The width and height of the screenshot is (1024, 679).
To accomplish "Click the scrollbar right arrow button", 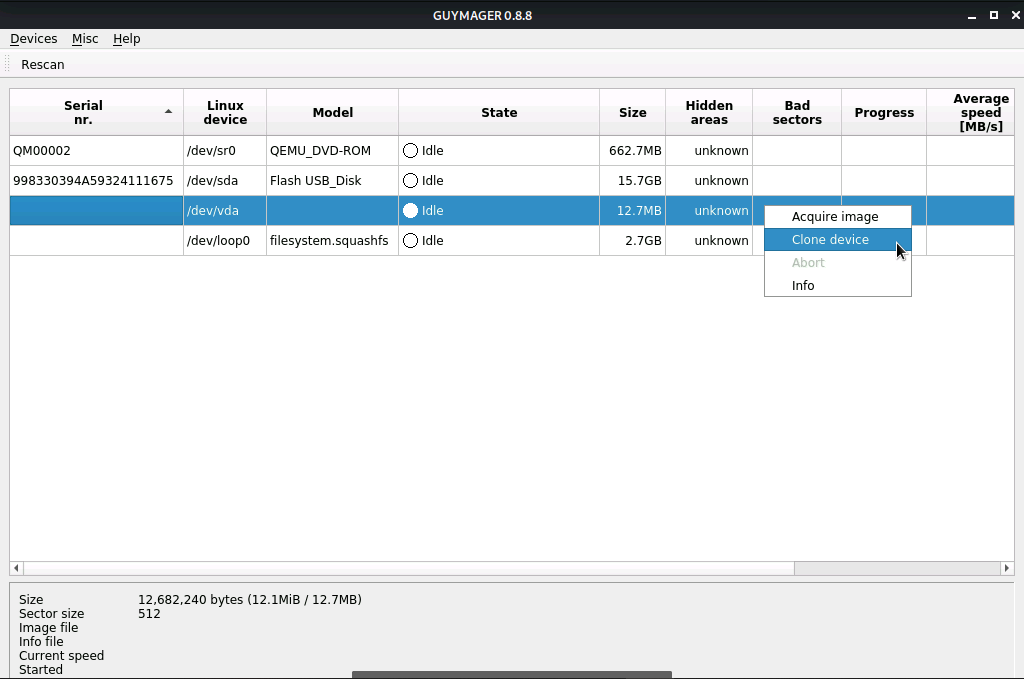I will 1006,568.
